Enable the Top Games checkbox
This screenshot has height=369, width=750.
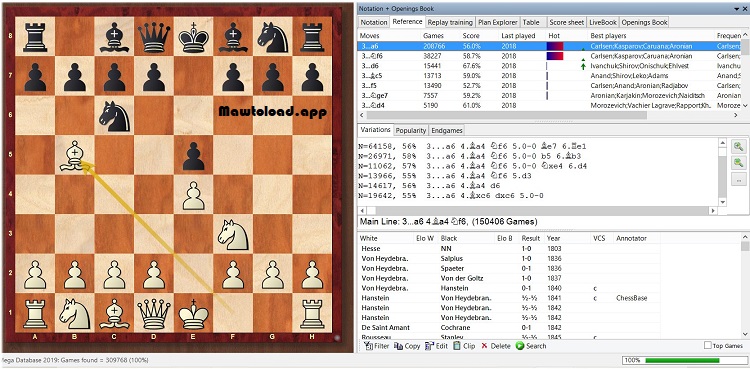pyautogui.click(x=708, y=346)
